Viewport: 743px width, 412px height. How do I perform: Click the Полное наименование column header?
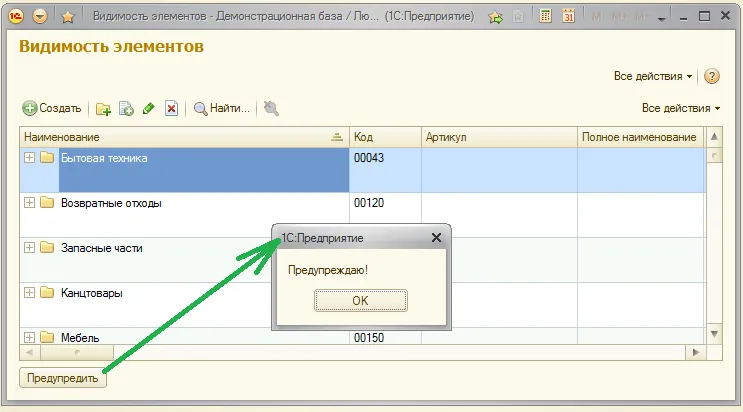coord(641,137)
